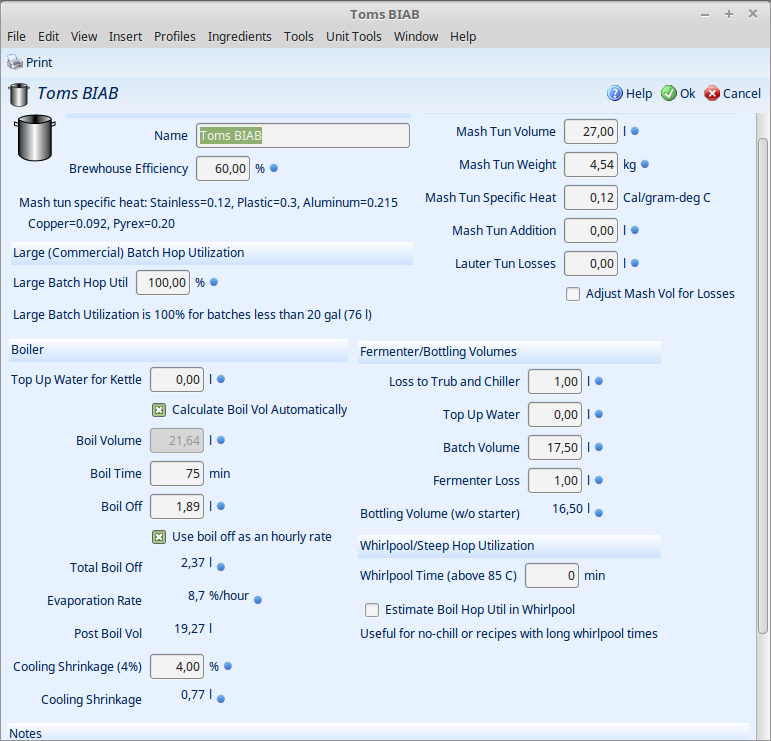This screenshot has width=771, height=741.
Task: Click the large equipment pot image icon
Action: [34, 139]
